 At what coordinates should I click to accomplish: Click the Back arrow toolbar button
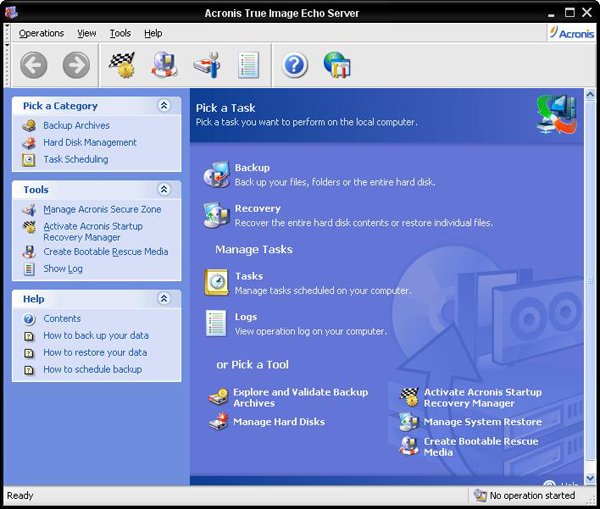click(x=34, y=65)
